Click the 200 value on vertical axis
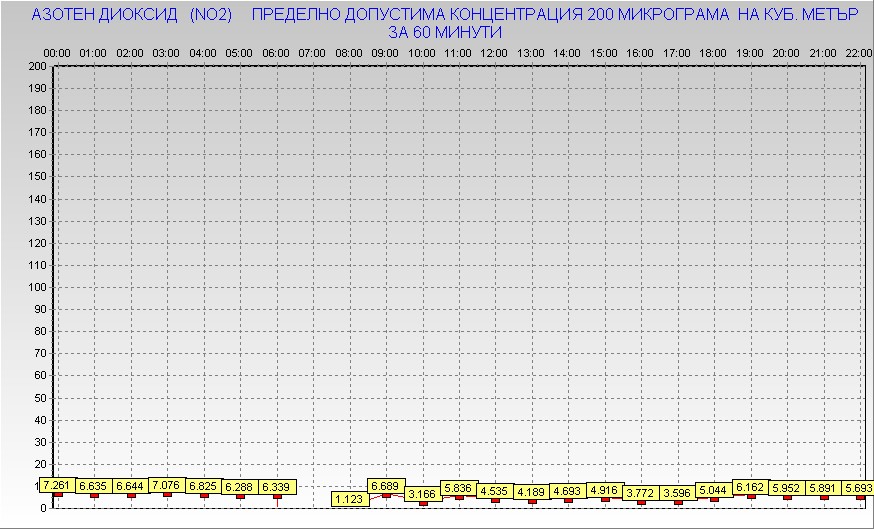The width and height of the screenshot is (874, 529). [37, 66]
